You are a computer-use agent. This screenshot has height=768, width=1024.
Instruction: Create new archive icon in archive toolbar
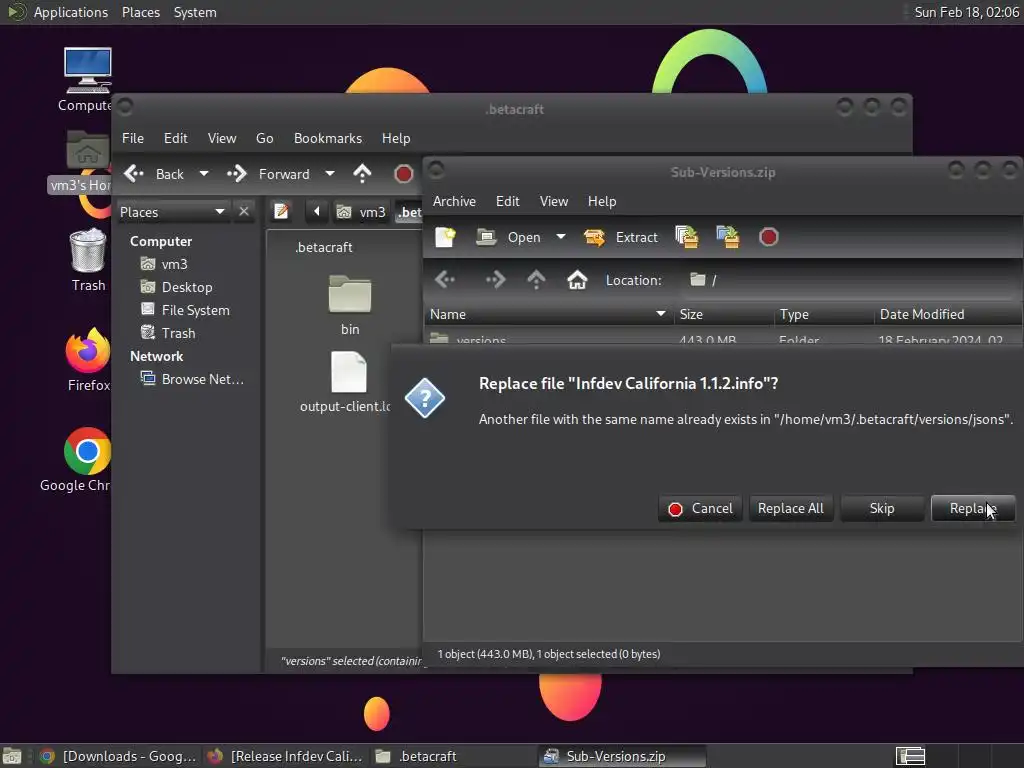click(x=445, y=237)
